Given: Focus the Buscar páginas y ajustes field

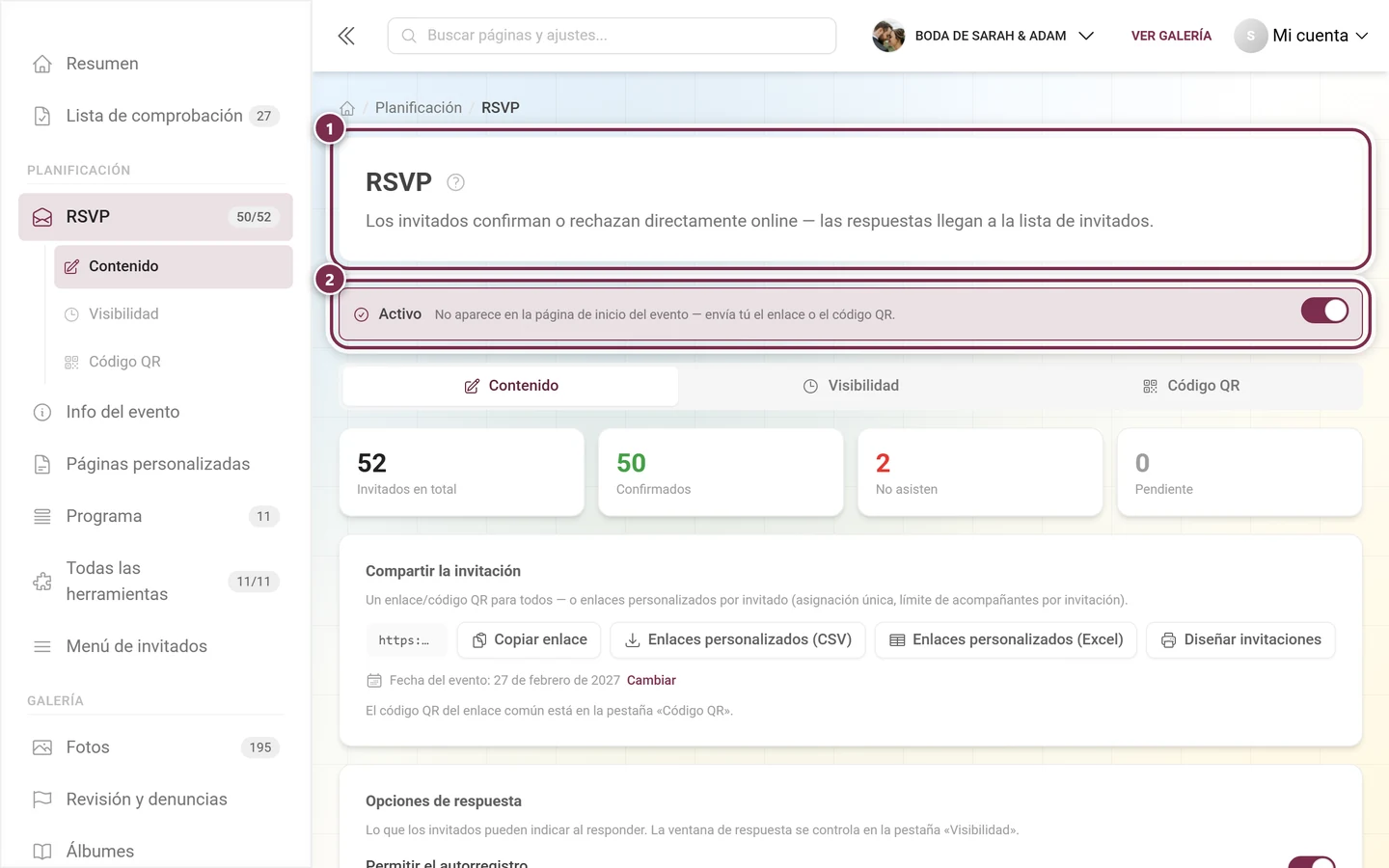Looking at the screenshot, I should 612,36.
